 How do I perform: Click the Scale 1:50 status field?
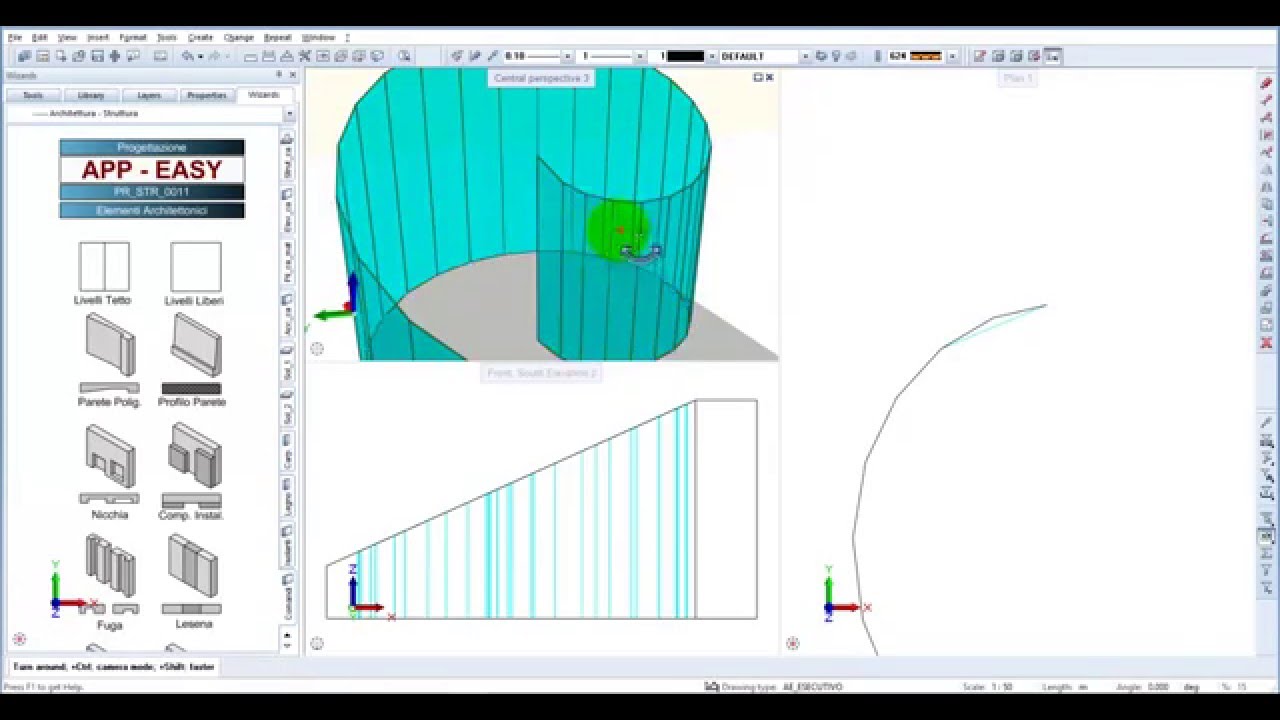click(x=986, y=687)
